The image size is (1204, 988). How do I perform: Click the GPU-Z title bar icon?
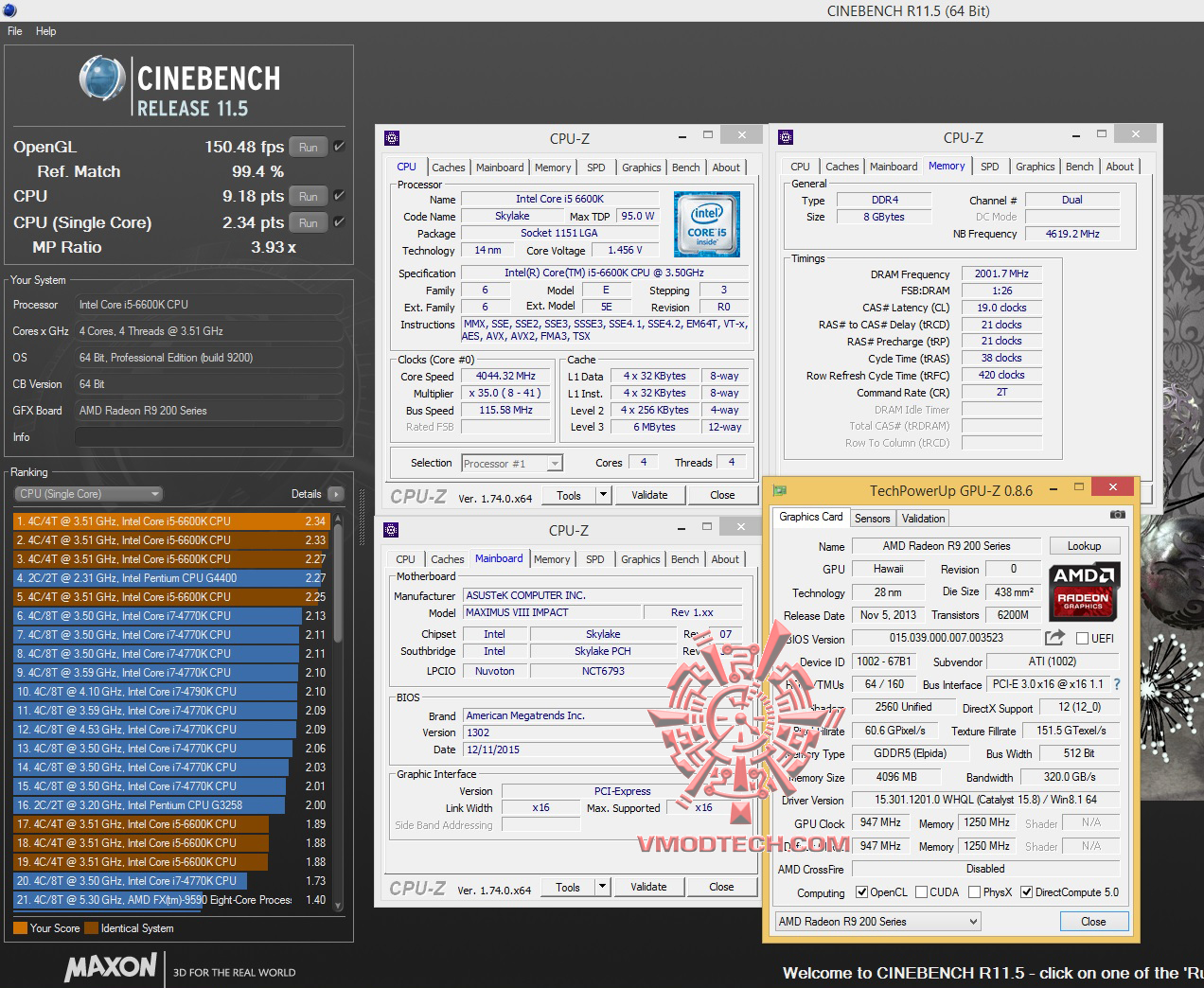[x=779, y=490]
